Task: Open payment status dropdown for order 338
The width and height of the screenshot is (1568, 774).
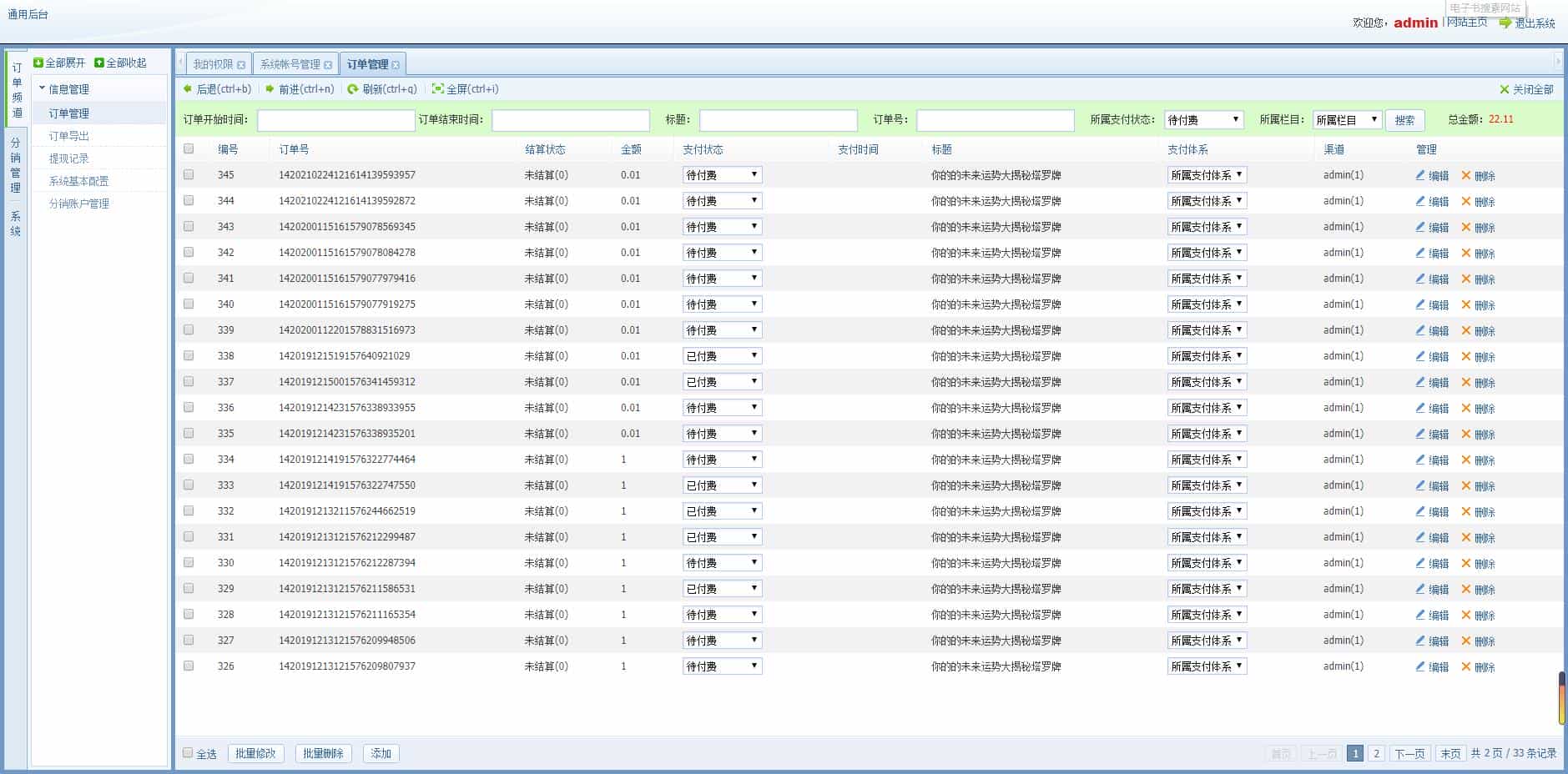Action: click(722, 356)
